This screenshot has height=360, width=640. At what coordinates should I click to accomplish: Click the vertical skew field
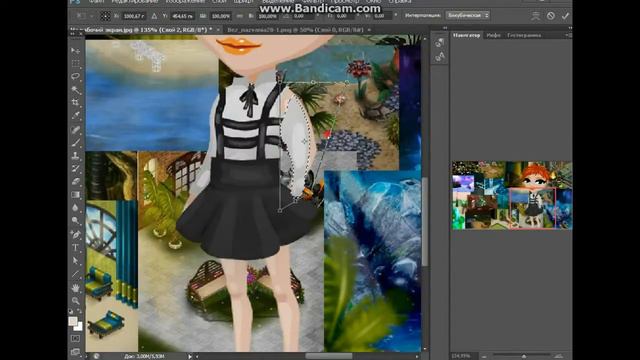(383, 16)
